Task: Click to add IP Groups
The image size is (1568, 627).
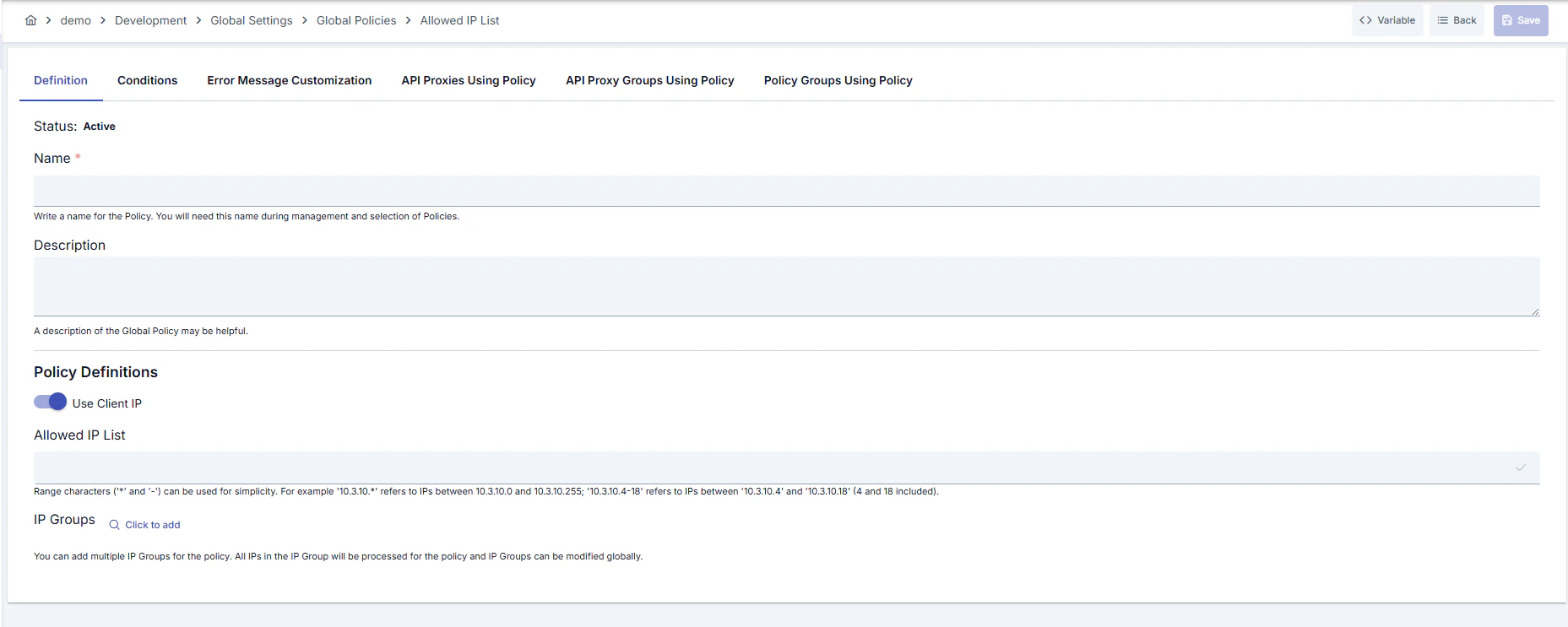Action: [x=144, y=525]
